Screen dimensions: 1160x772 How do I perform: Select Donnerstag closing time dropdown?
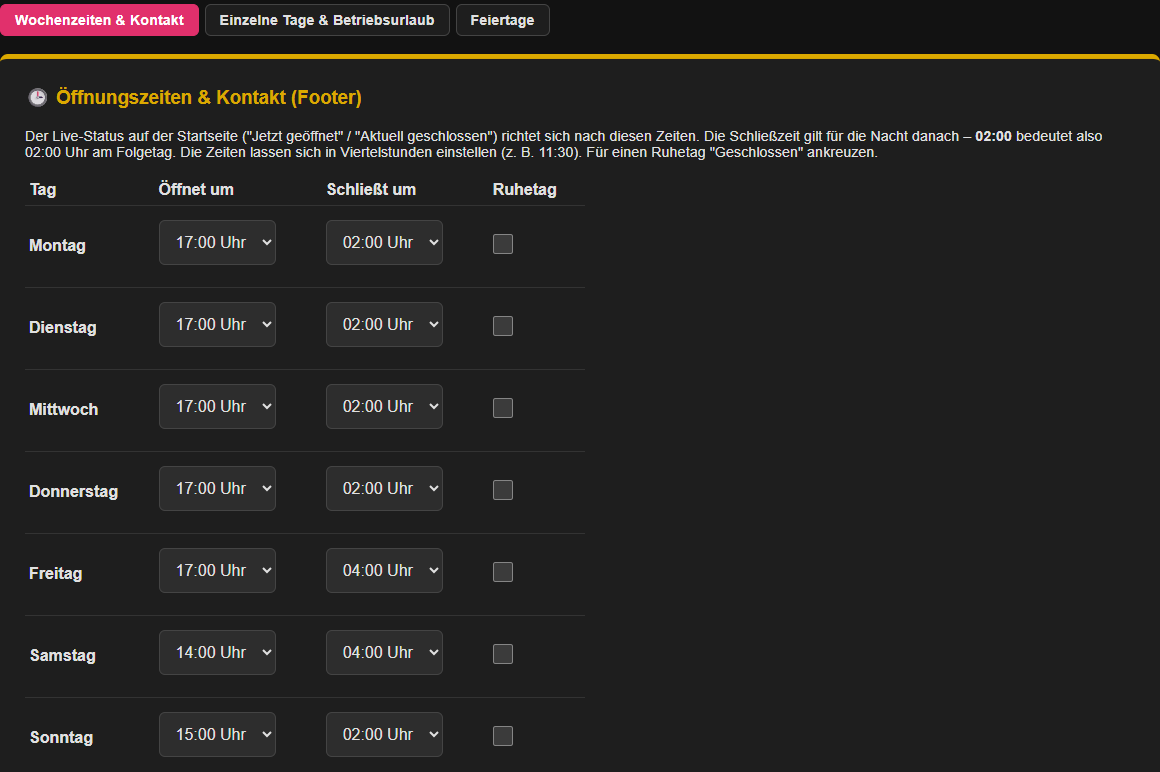(385, 489)
